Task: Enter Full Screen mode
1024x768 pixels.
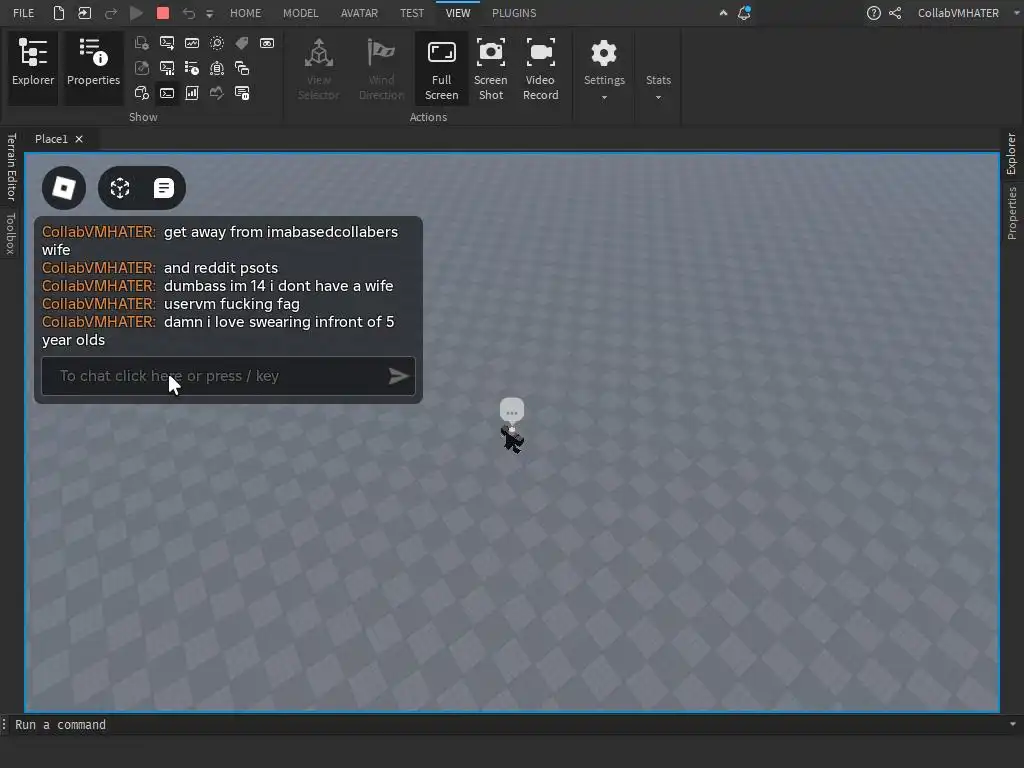Action: tap(441, 69)
